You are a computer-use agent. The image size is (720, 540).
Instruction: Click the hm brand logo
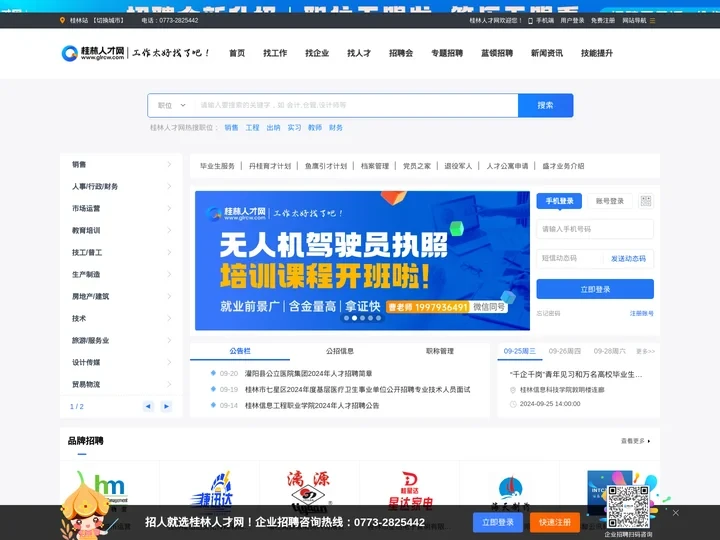click(x=108, y=488)
